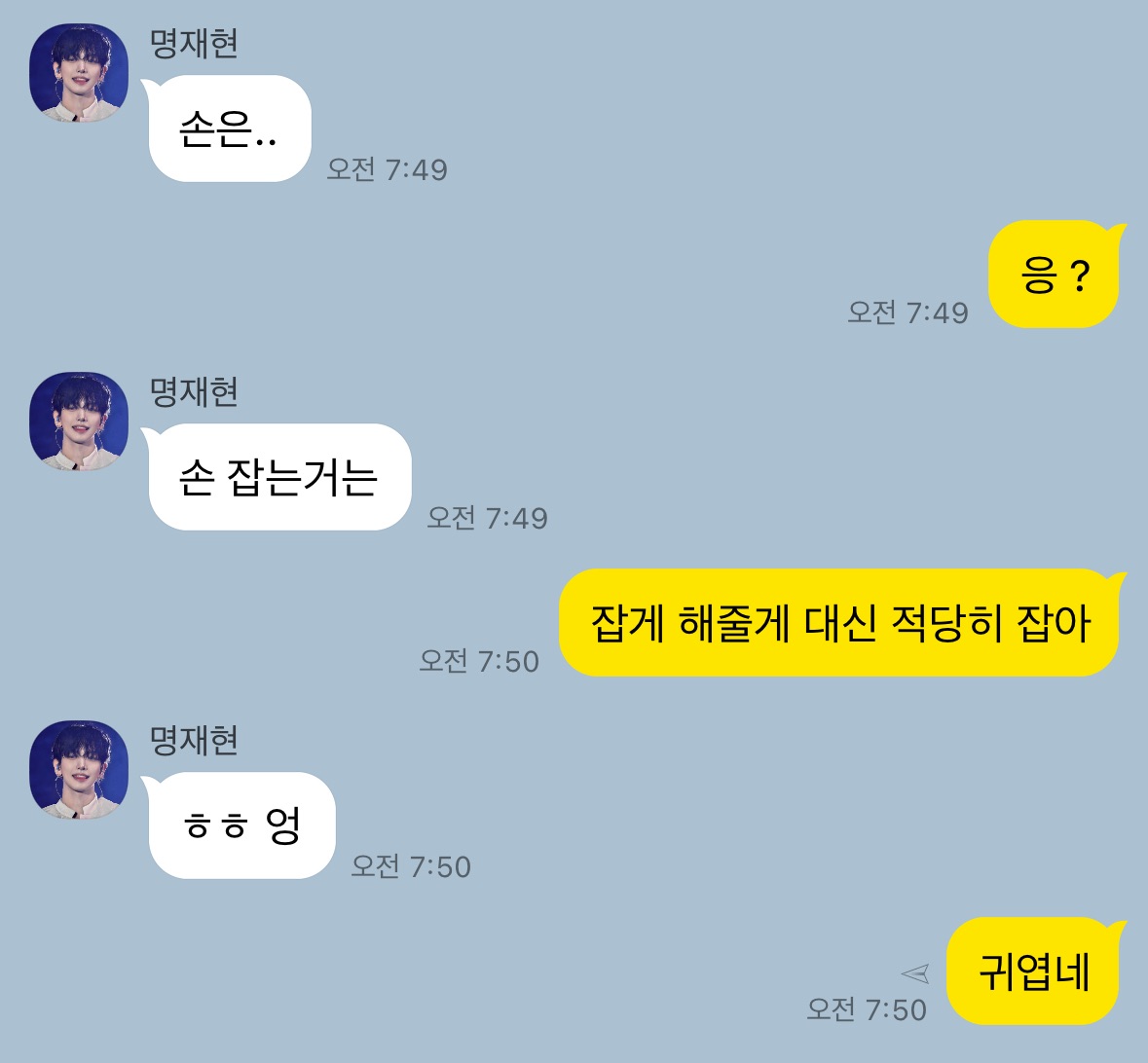Select the ㅎㅎ 엉 message bubble
Image resolution: width=1148 pixels, height=1063 pixels.
click(x=241, y=825)
